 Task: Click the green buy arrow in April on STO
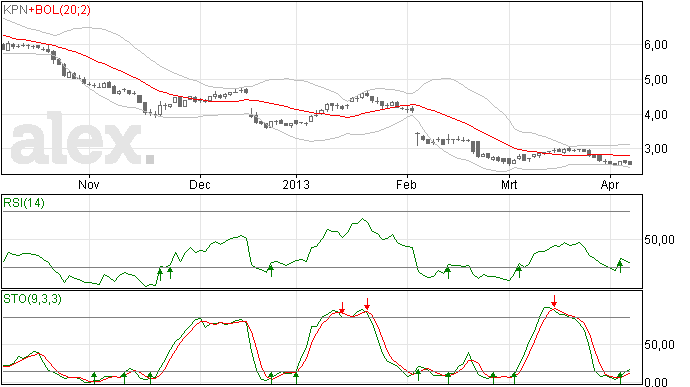coord(620,378)
